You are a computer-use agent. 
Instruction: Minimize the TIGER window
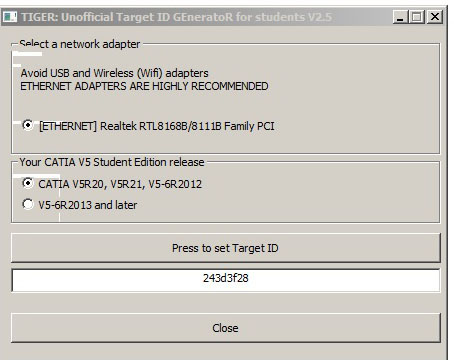(x=400, y=17)
